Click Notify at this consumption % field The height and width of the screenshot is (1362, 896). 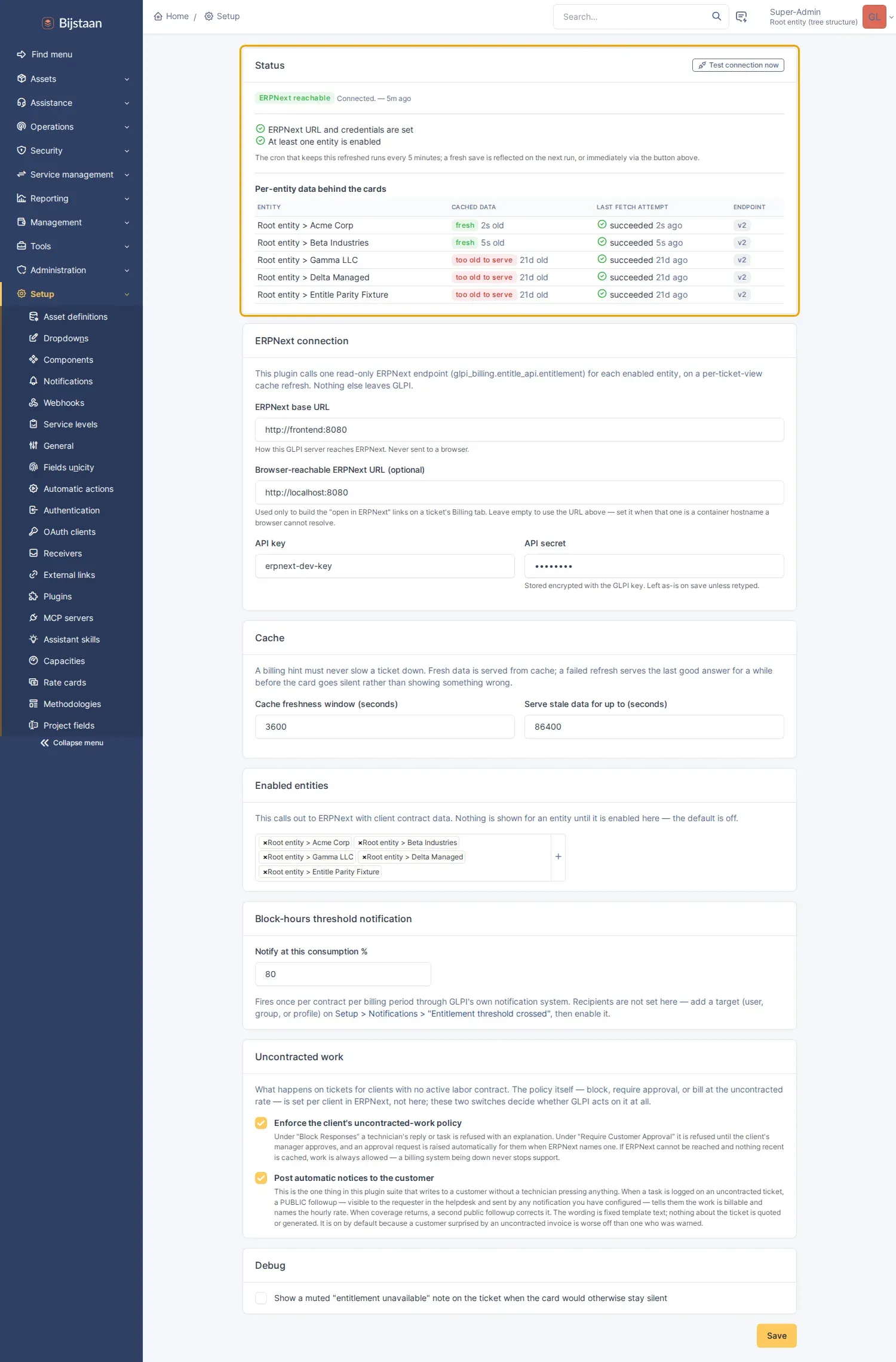pyautogui.click(x=343, y=974)
